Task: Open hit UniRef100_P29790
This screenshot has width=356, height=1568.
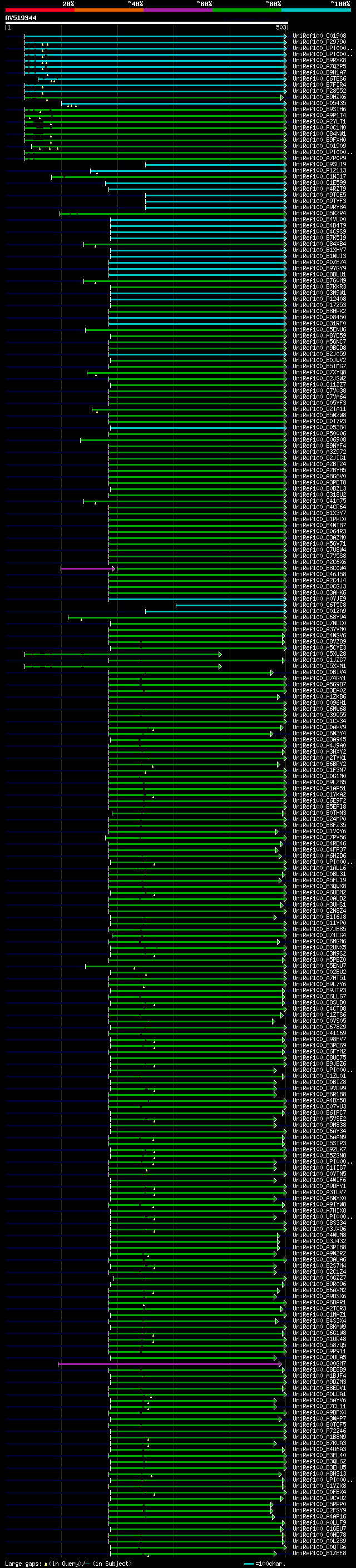Action: (319, 42)
